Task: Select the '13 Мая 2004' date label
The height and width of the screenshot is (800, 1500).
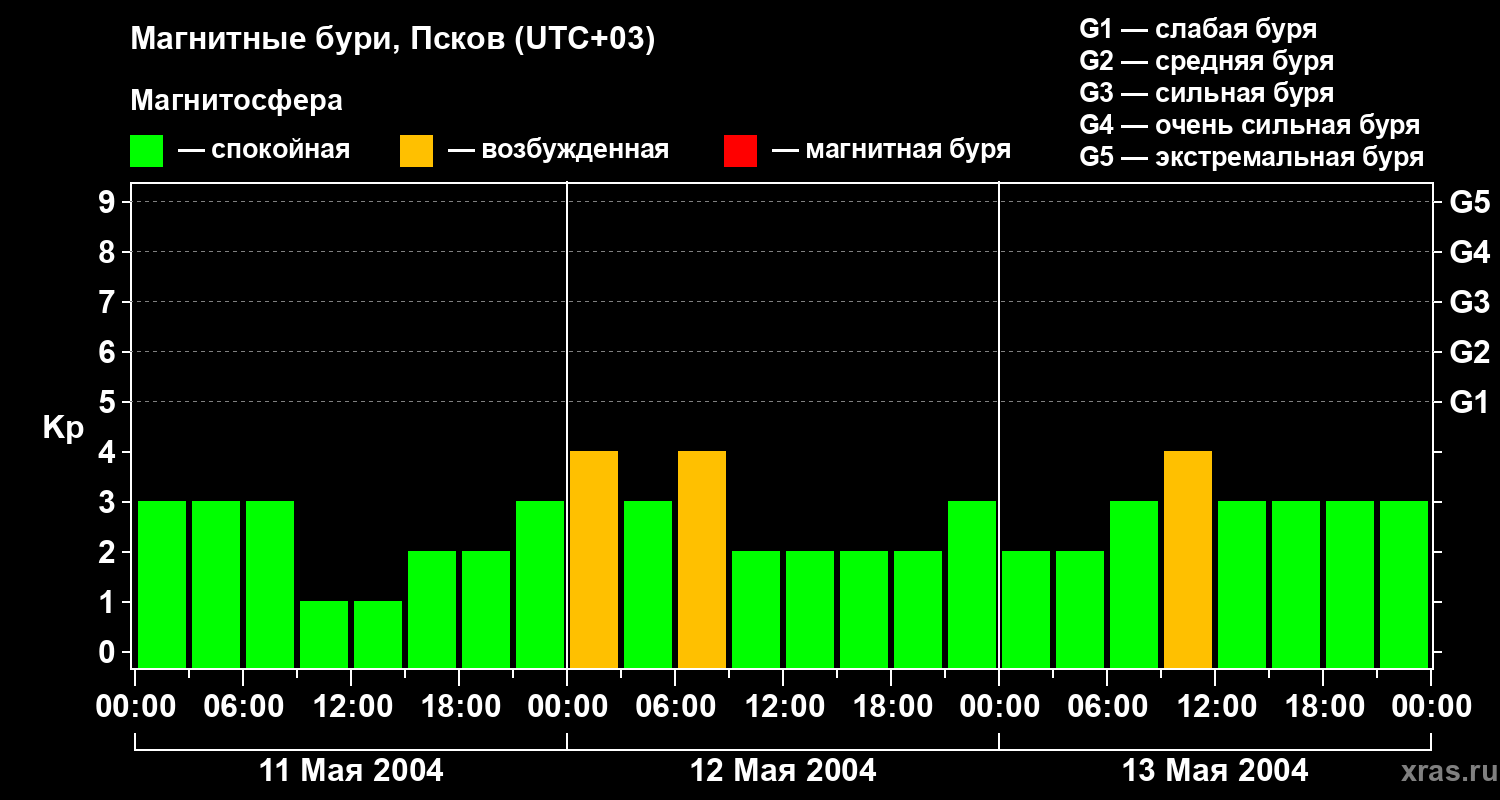Action: point(1215,771)
